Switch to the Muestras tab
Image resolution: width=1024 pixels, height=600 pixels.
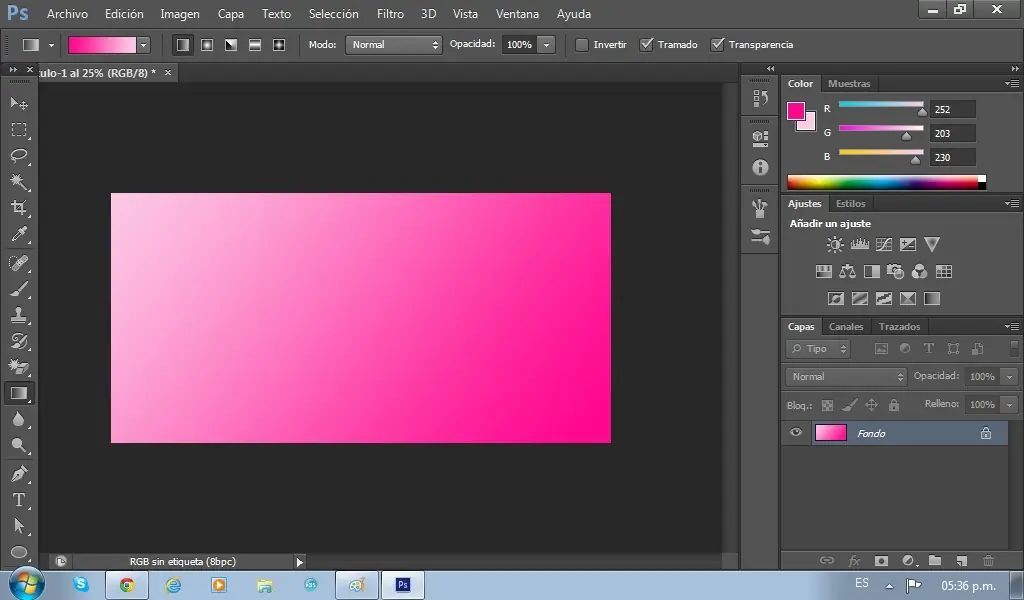(x=849, y=84)
